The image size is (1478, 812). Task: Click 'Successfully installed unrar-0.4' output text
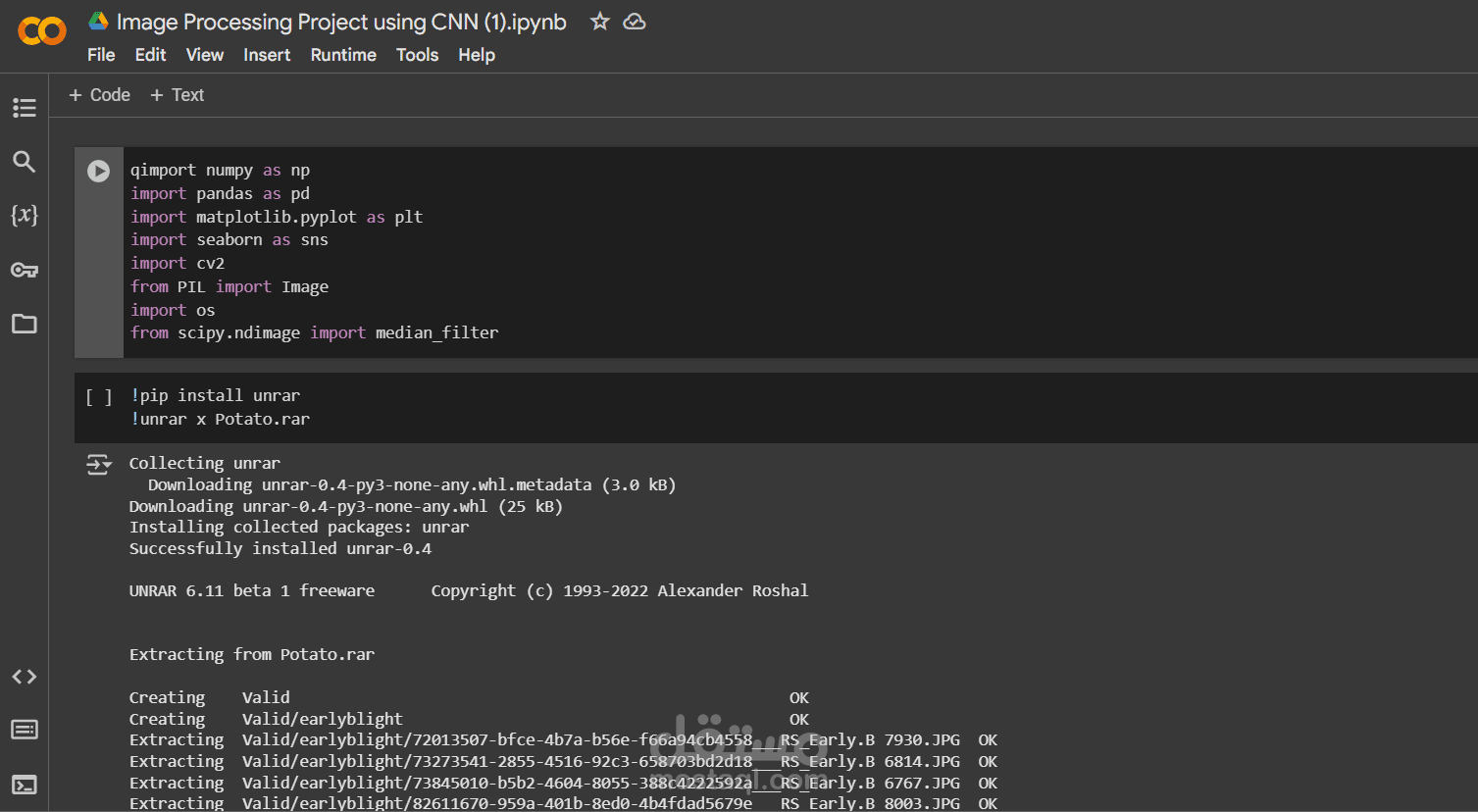point(280,548)
